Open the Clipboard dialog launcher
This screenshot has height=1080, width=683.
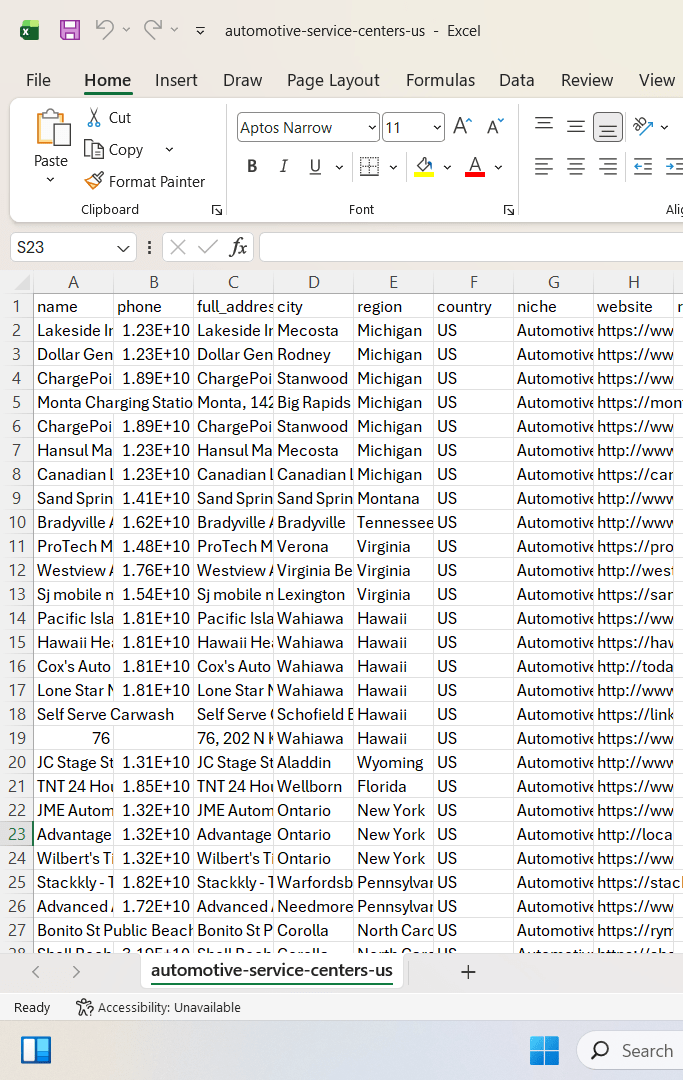217,210
